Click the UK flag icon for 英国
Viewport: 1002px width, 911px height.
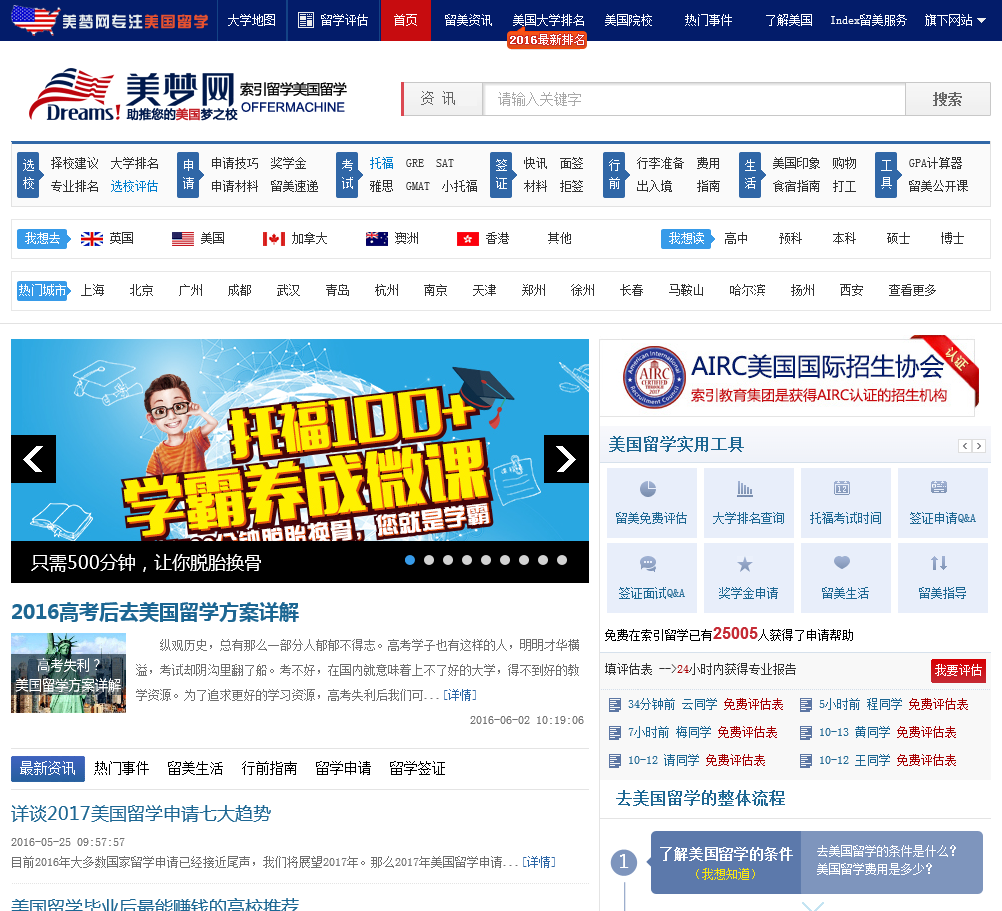click(x=91, y=239)
